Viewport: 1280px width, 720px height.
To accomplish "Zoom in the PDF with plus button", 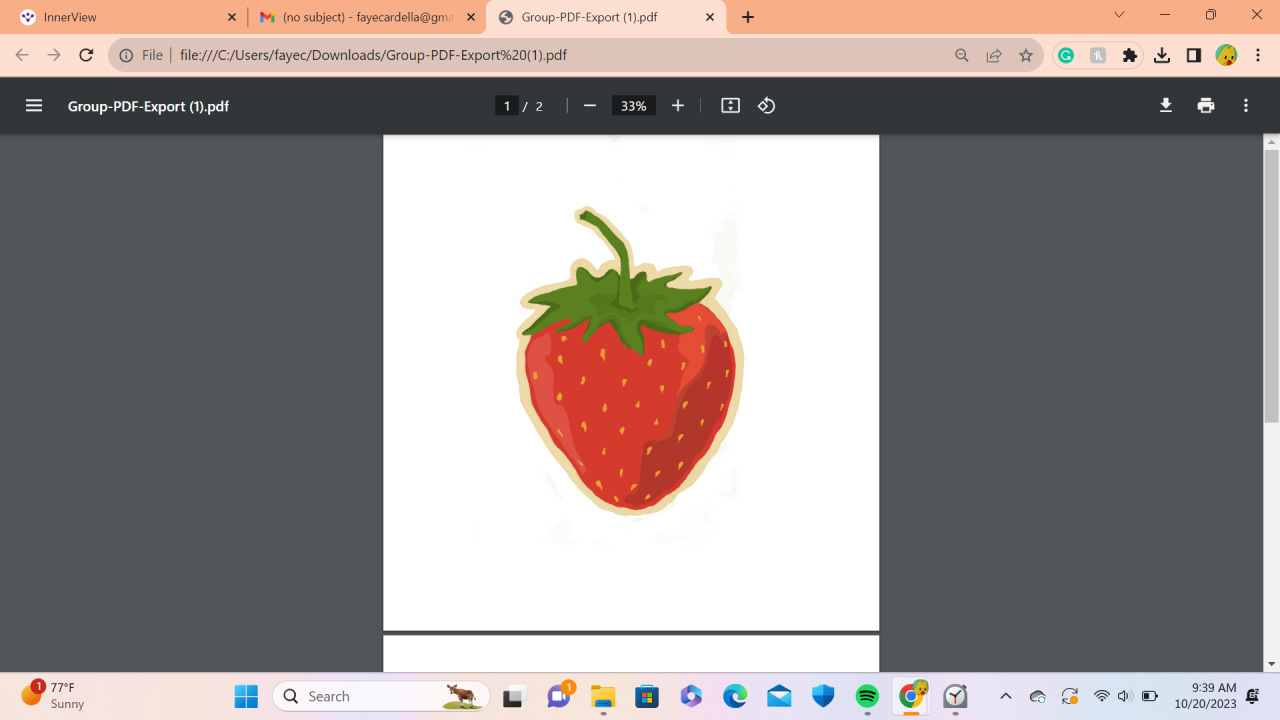I will (x=678, y=106).
